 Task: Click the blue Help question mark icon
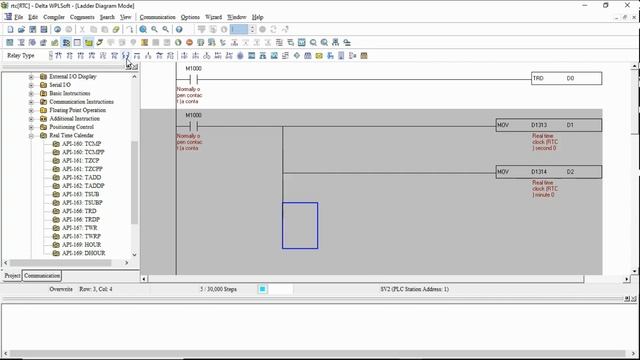tap(179, 29)
